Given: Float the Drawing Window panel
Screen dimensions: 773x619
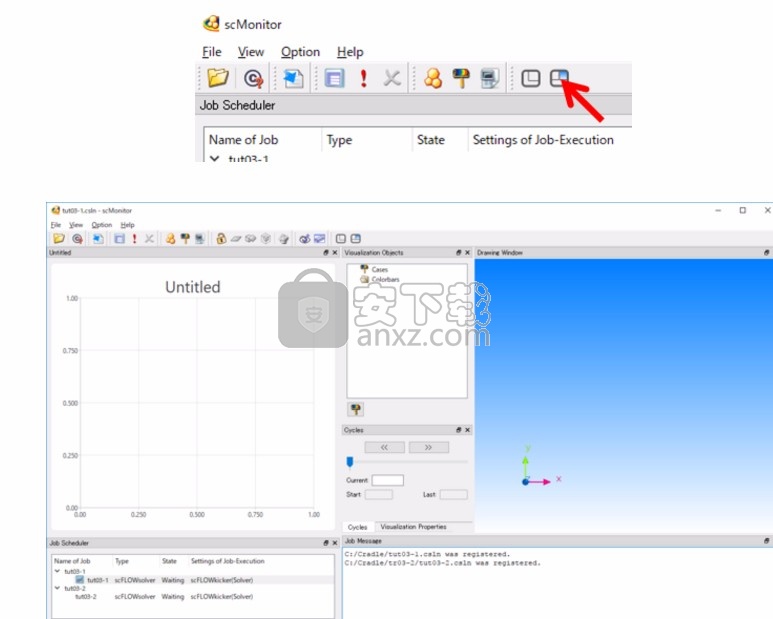Looking at the screenshot, I should point(767,252).
